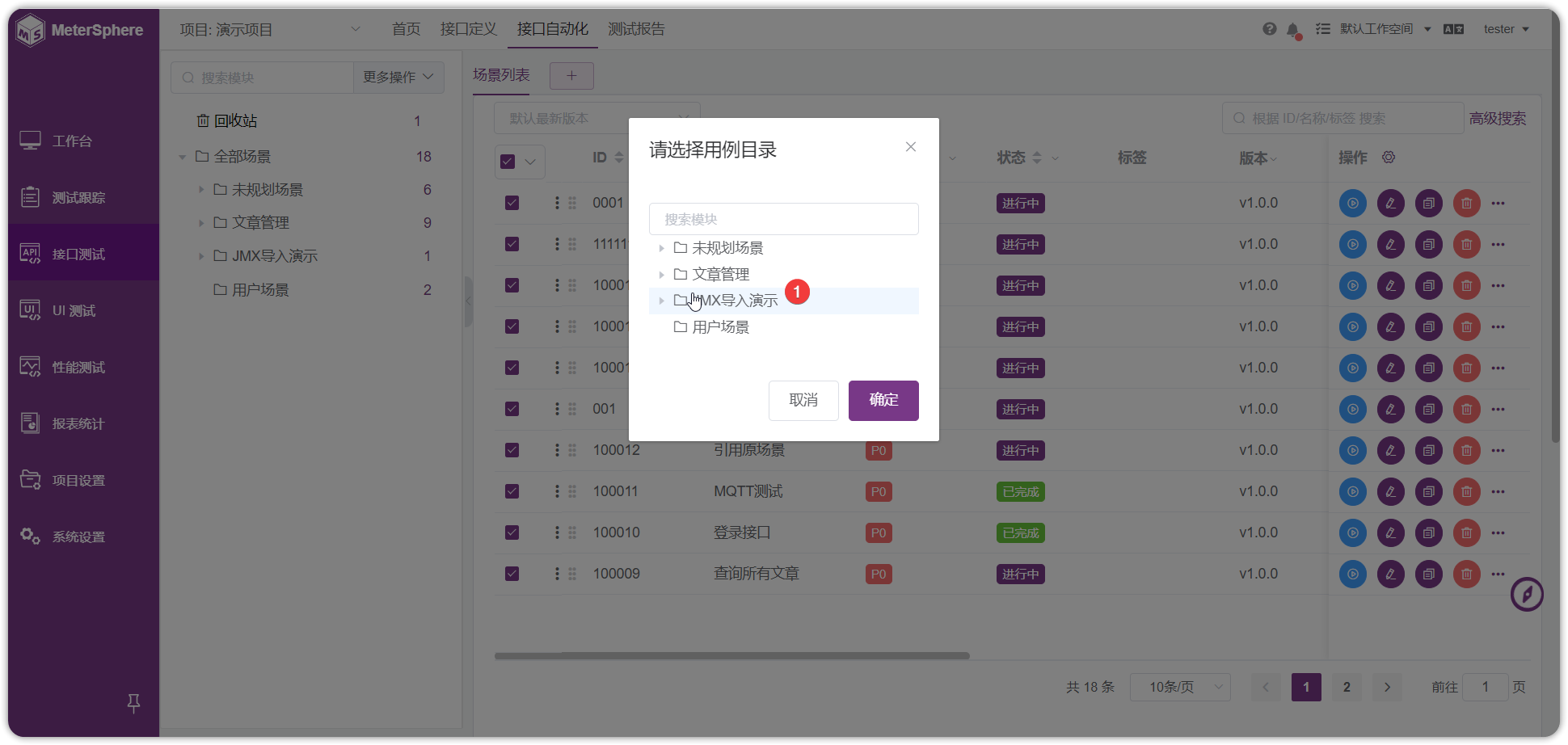
Task: Click the copy icon for scenario 100010
Action: click(1428, 532)
